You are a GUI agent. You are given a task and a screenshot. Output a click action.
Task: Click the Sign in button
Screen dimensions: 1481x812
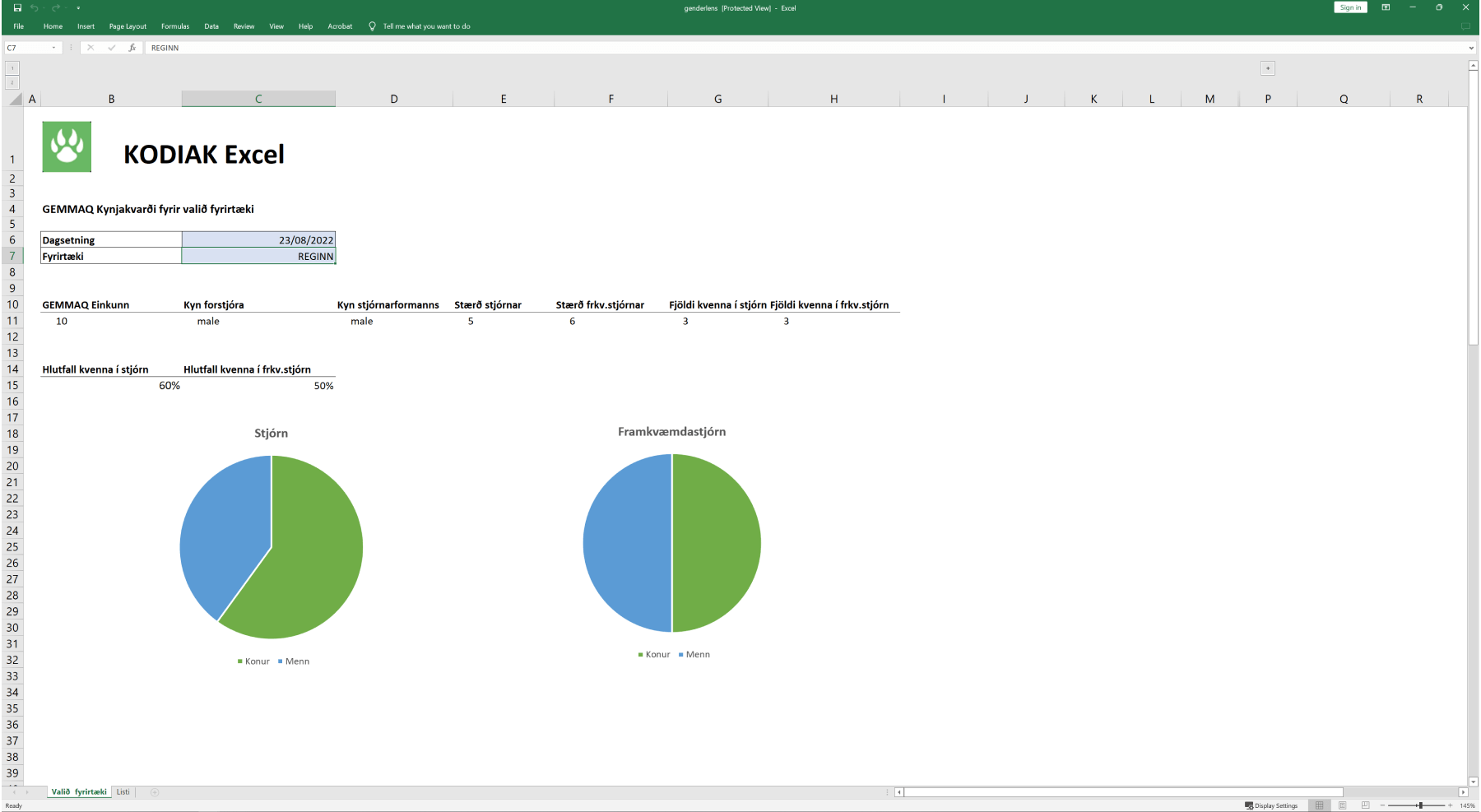[x=1350, y=7]
